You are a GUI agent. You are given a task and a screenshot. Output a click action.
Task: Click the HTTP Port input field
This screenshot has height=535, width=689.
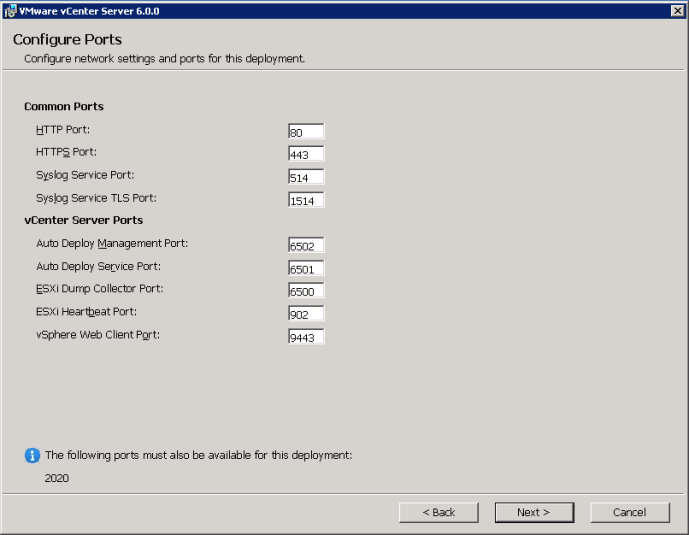click(306, 132)
